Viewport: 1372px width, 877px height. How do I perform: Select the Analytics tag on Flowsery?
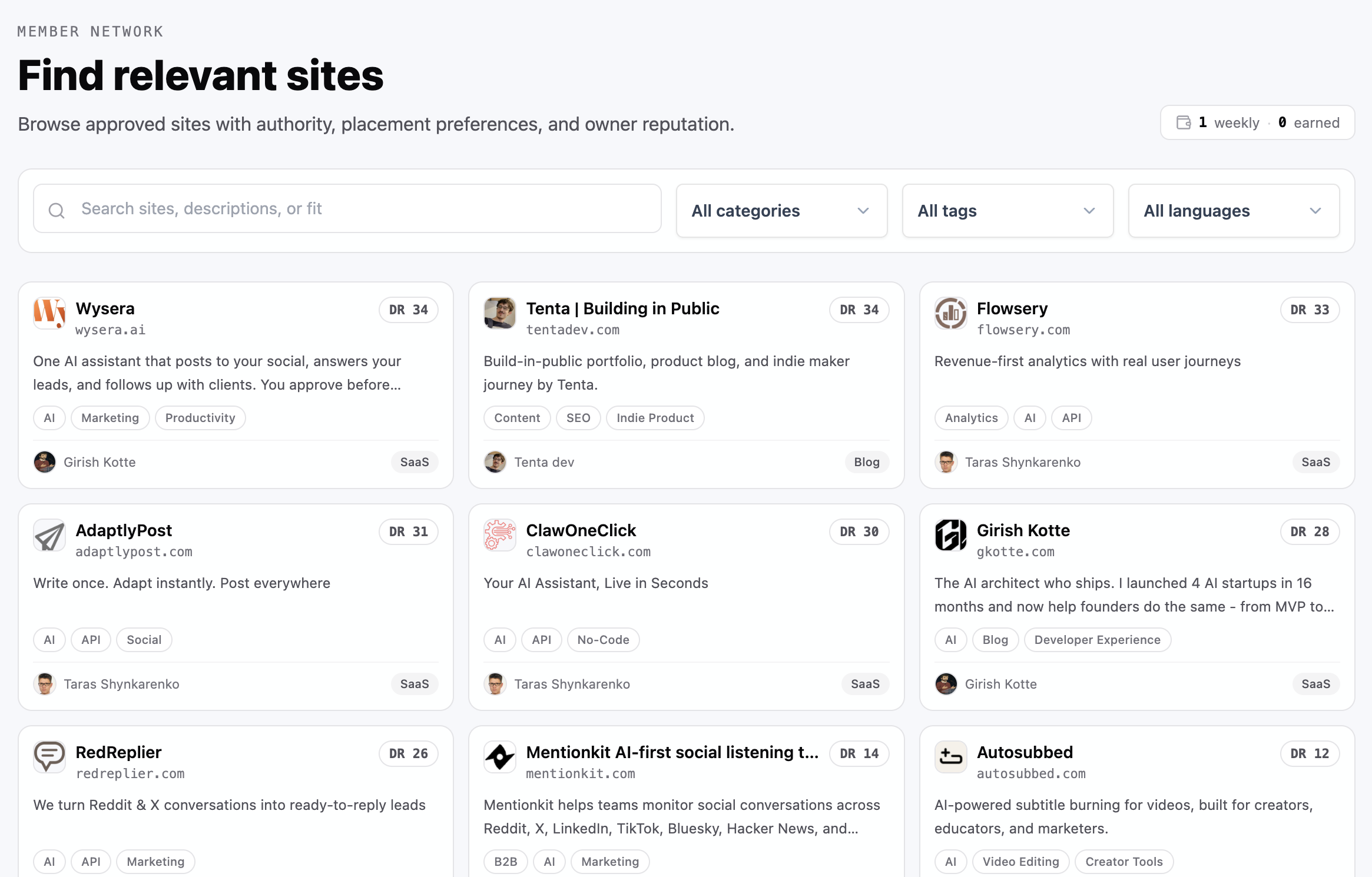971,418
